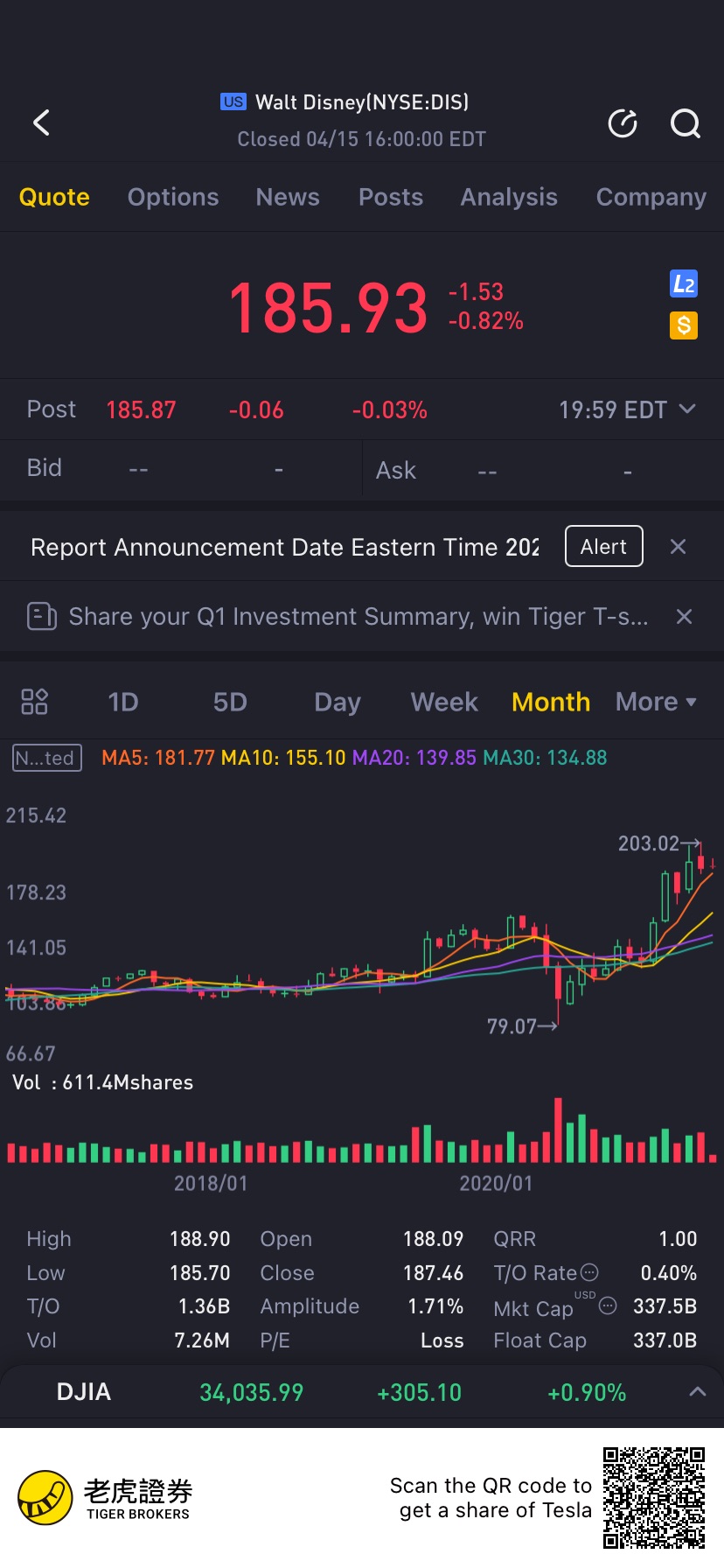Tap the QRR value 1.00

pyautogui.click(x=679, y=1239)
